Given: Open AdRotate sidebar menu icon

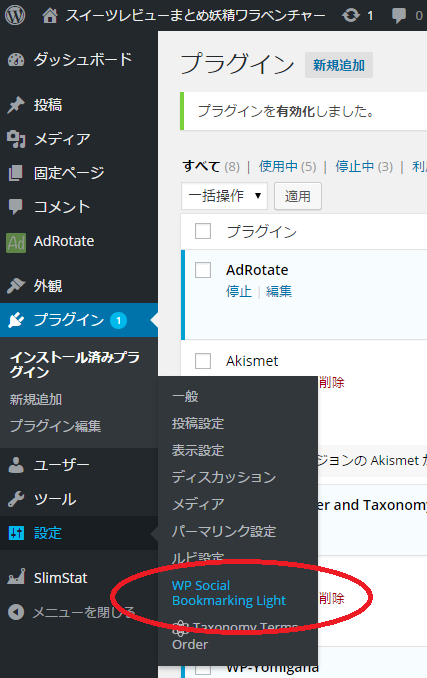Looking at the screenshot, I should point(16,242).
